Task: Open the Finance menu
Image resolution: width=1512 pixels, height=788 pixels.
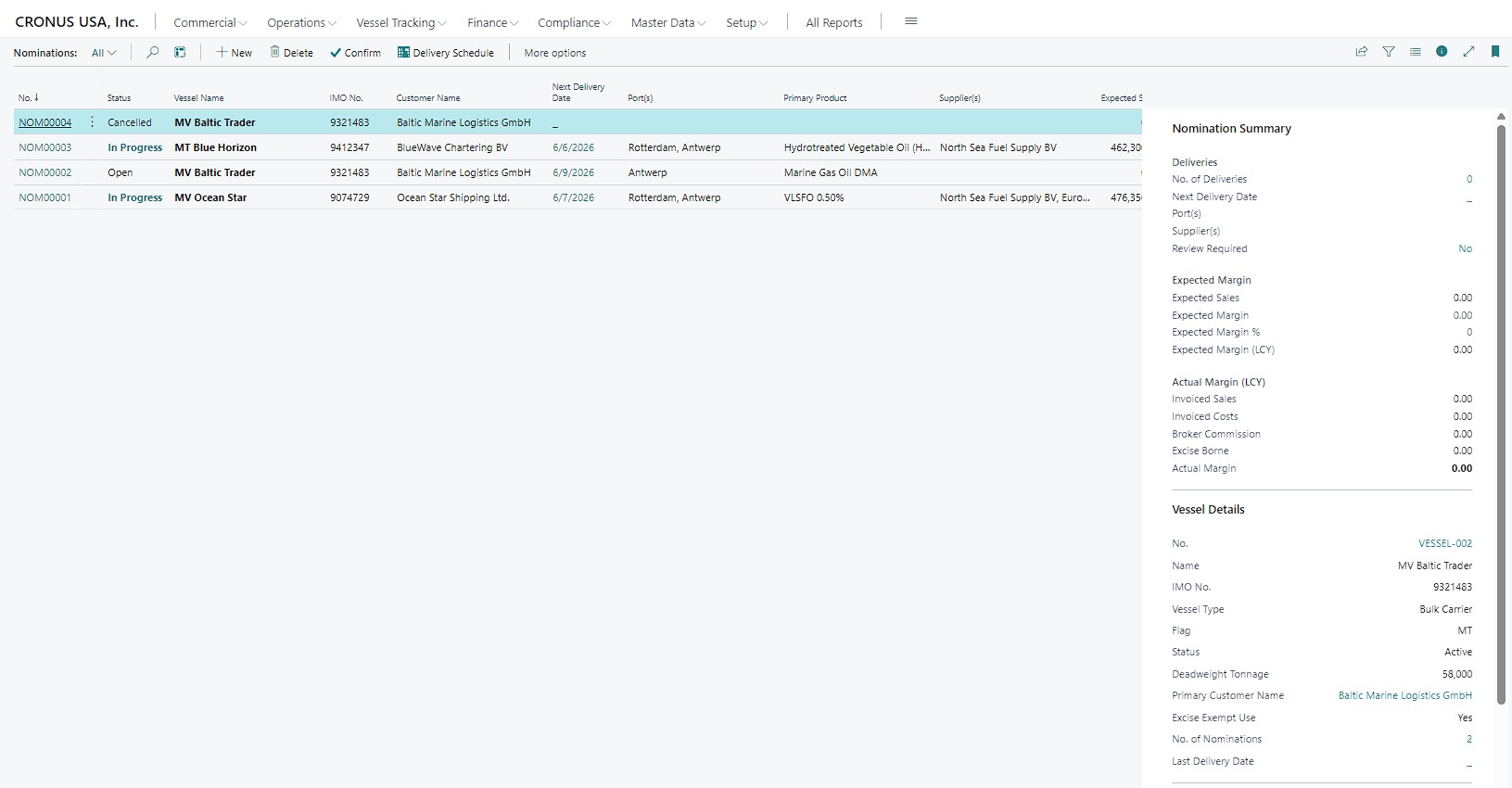Action: [493, 22]
